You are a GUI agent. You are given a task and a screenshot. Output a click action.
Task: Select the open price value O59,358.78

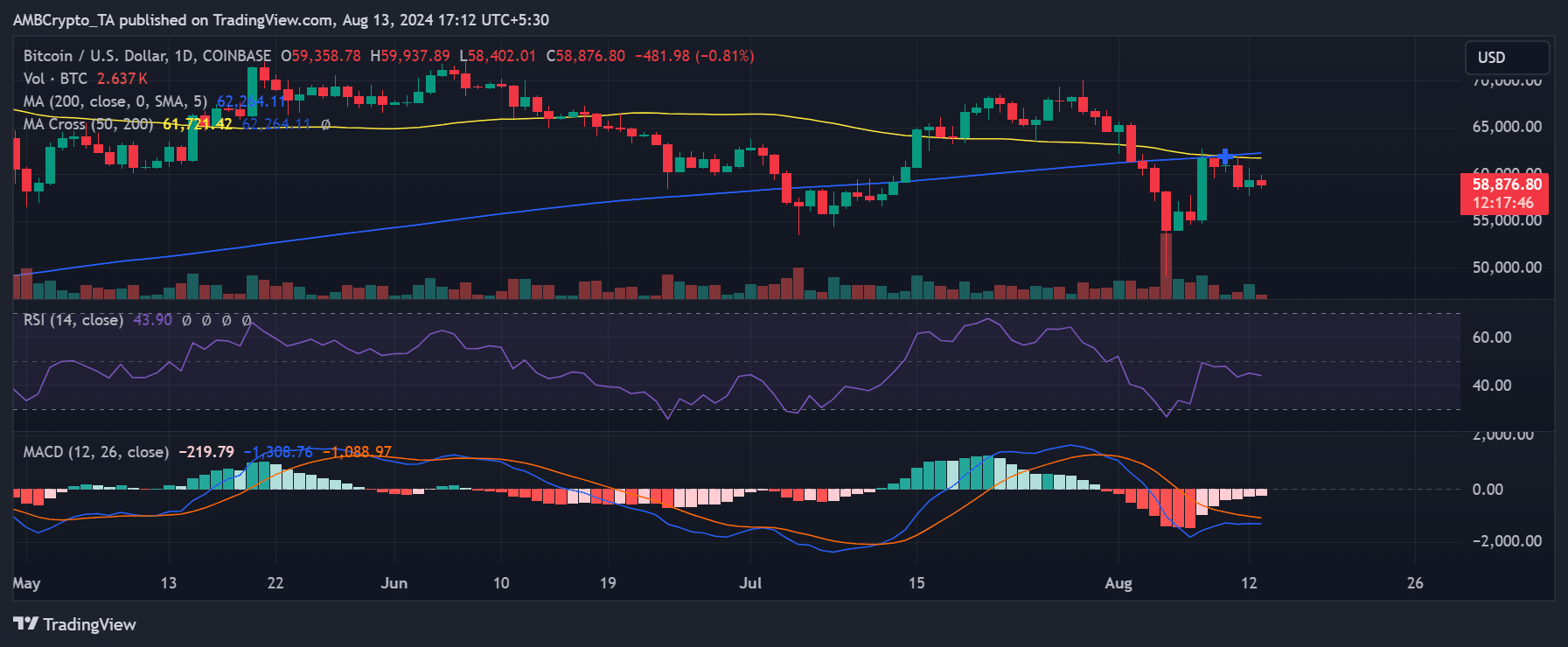point(320,56)
